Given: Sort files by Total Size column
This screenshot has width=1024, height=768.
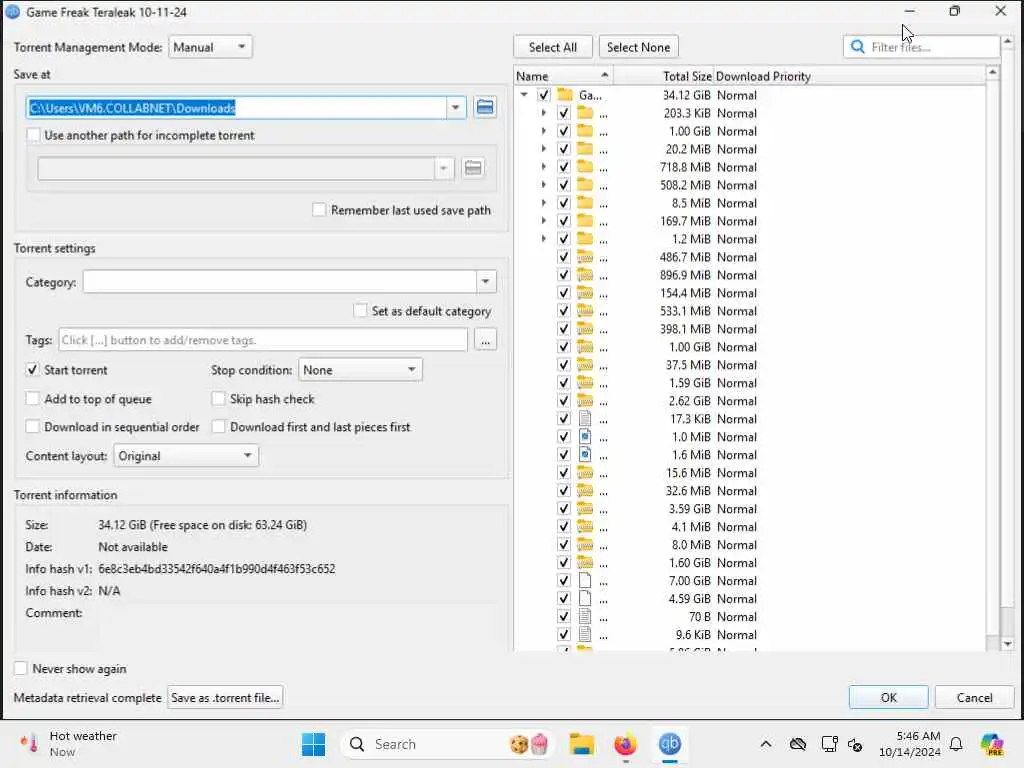Looking at the screenshot, I should [663, 76].
